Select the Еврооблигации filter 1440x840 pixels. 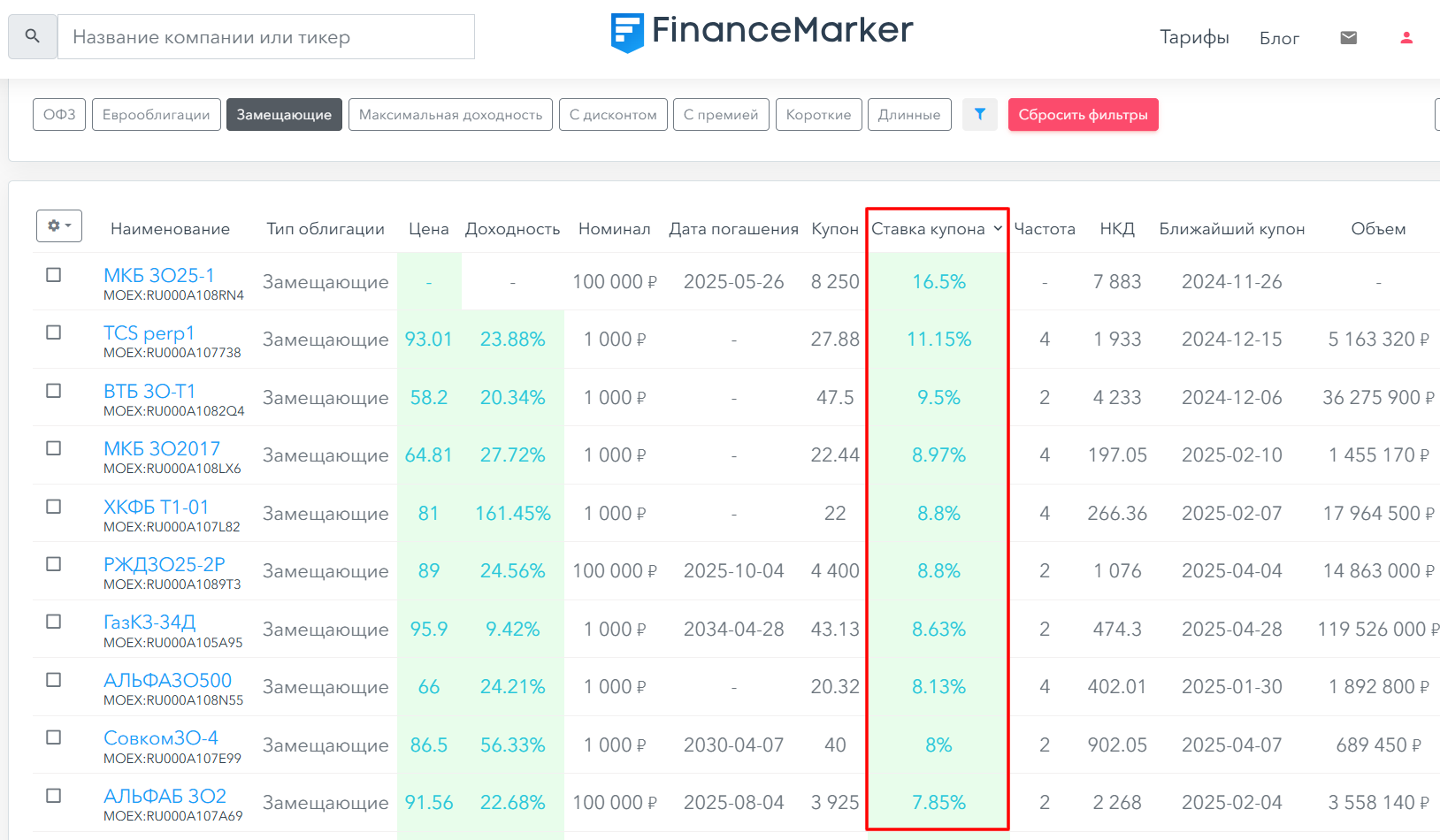(157, 114)
